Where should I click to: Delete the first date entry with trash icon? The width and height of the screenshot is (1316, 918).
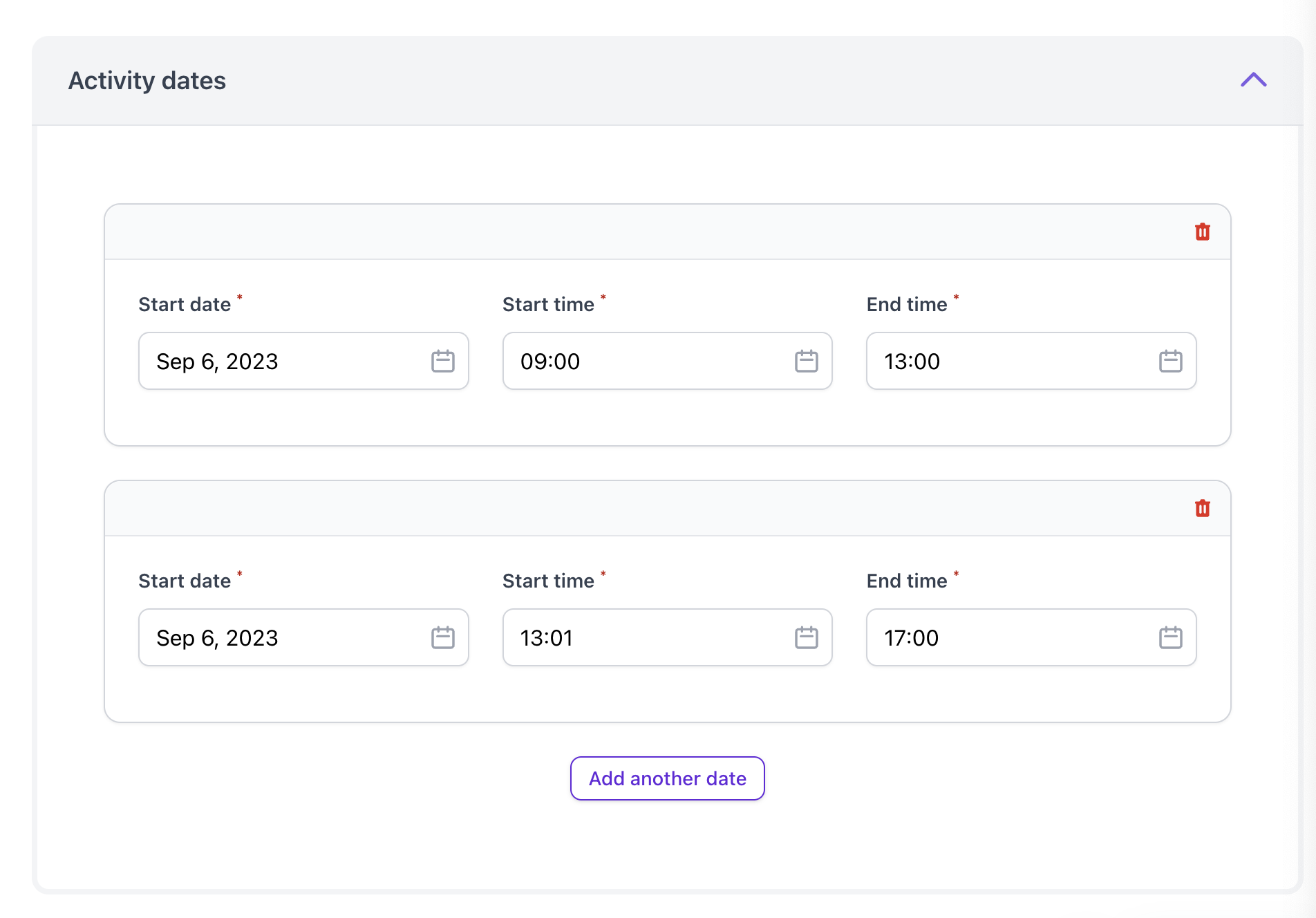pos(1202,232)
